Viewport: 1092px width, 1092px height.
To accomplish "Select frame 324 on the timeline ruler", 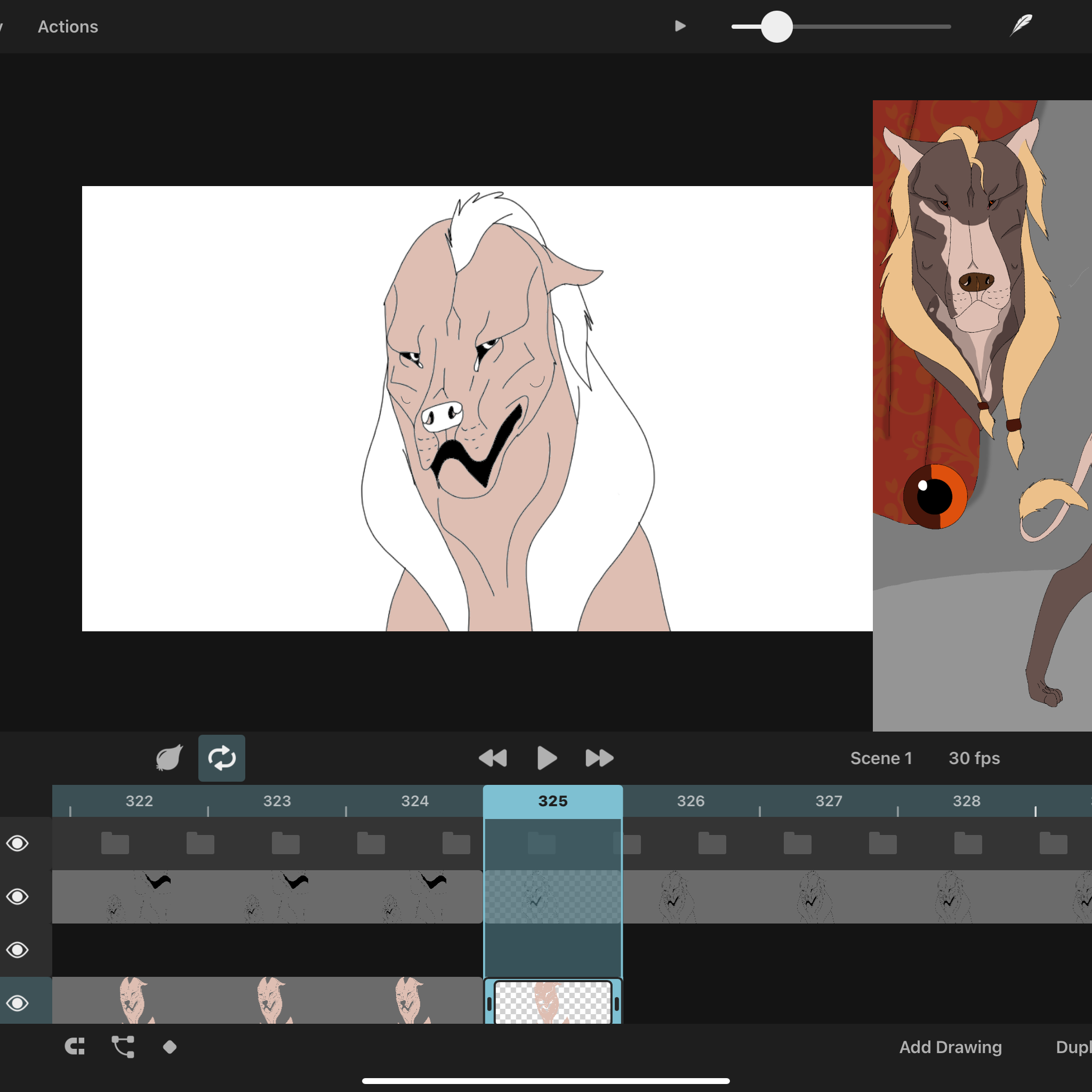I will coord(415,801).
